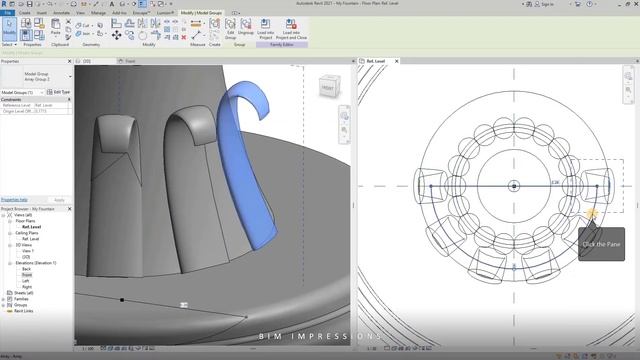Select Revit Links in Project Browser
The height and width of the screenshot is (360, 640).
[x=24, y=311]
